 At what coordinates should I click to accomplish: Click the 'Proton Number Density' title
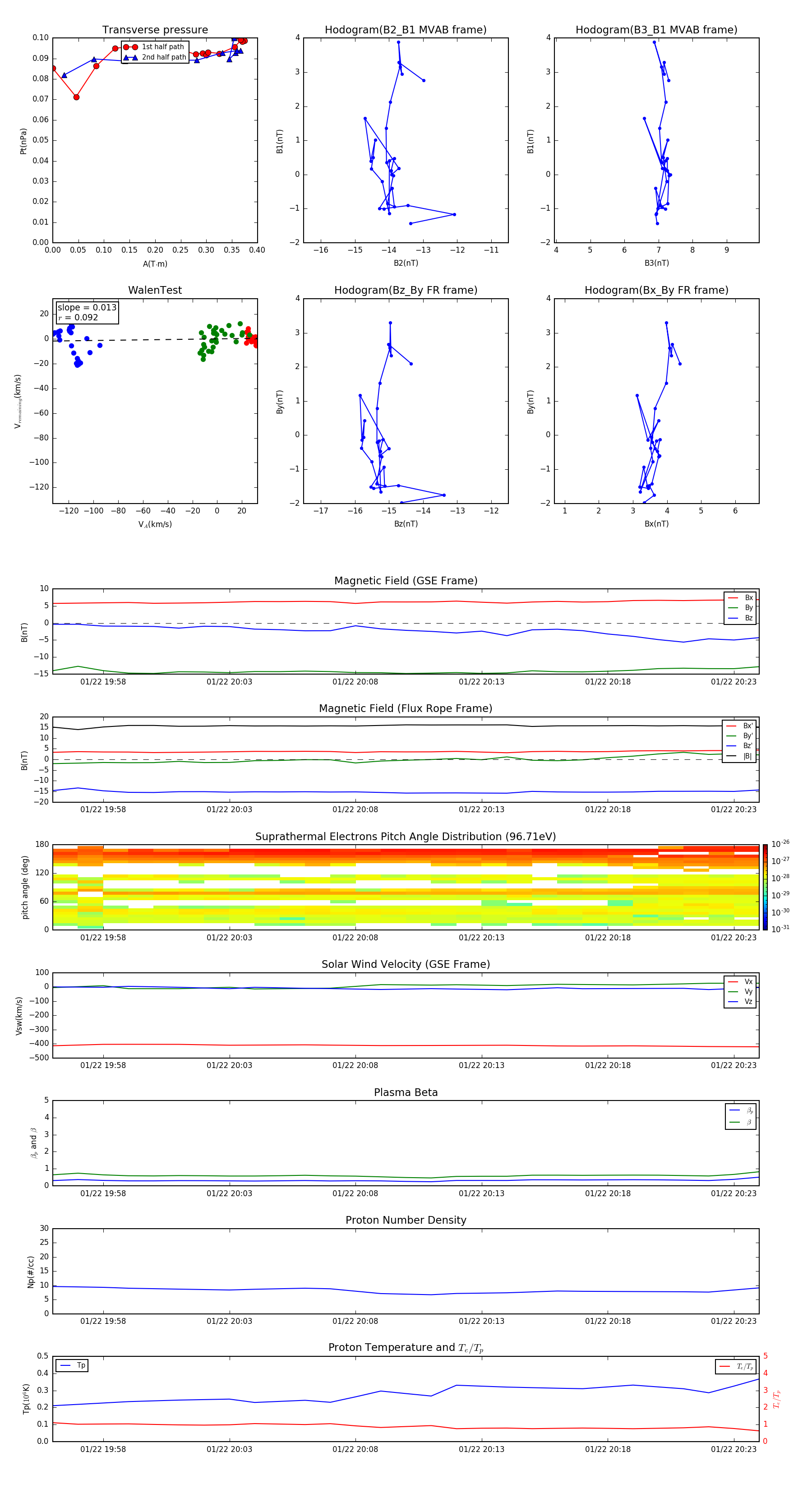point(406,1220)
